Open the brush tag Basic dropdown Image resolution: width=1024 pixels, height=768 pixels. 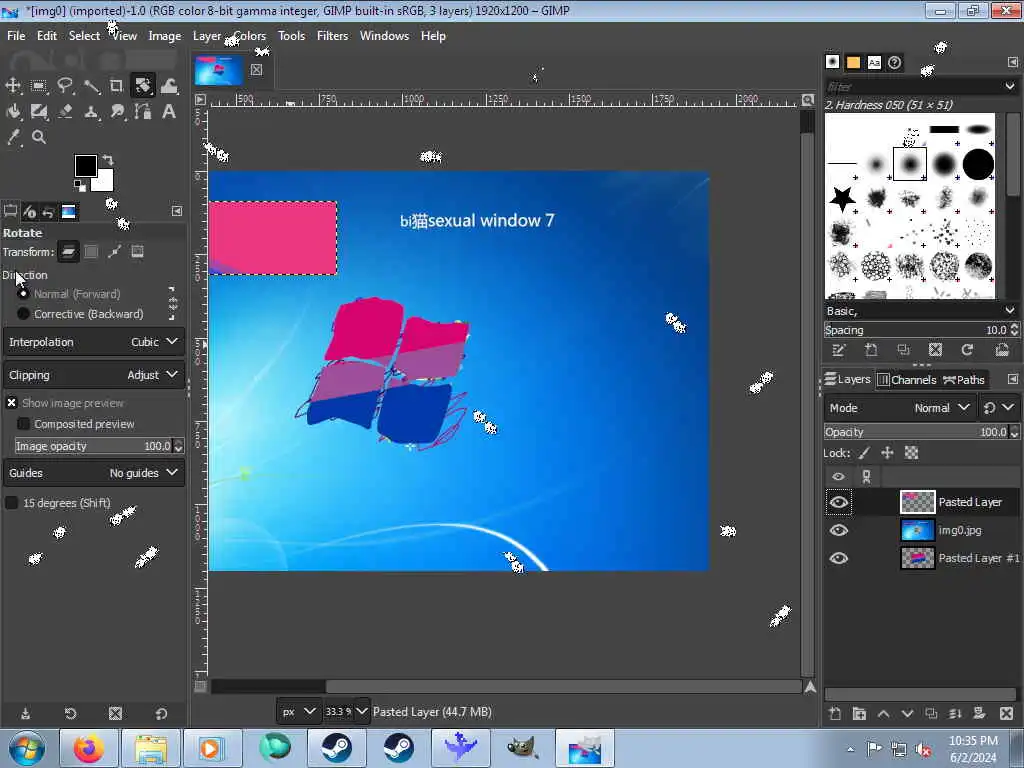tap(921, 311)
